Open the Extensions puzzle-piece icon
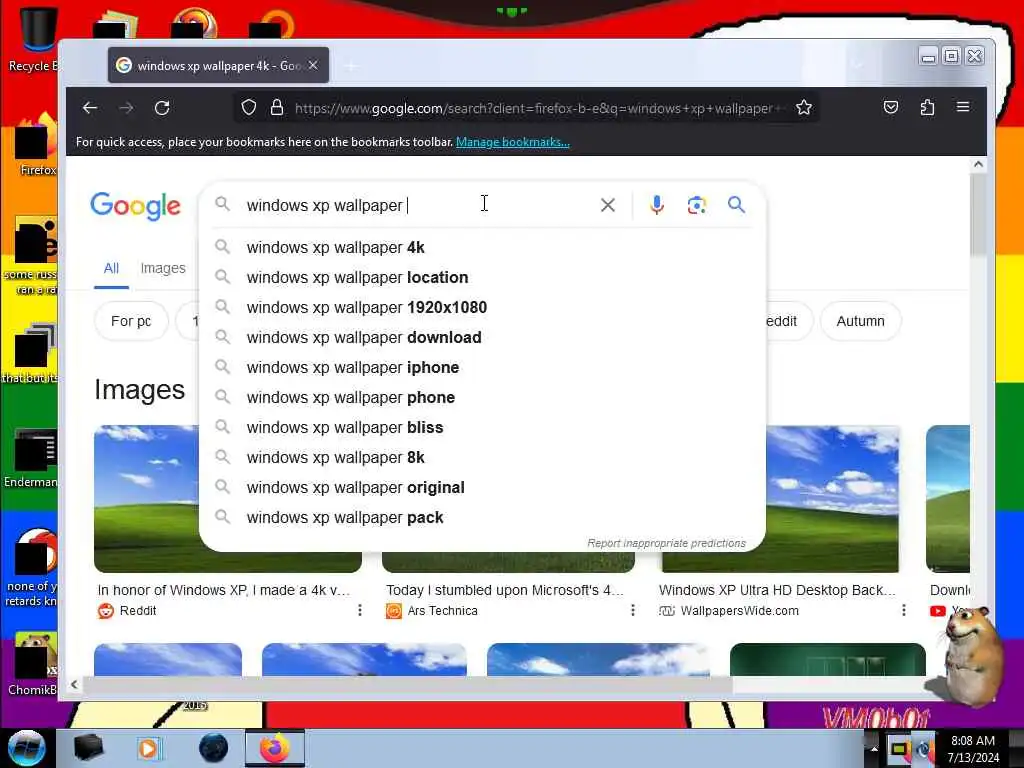 coord(927,108)
